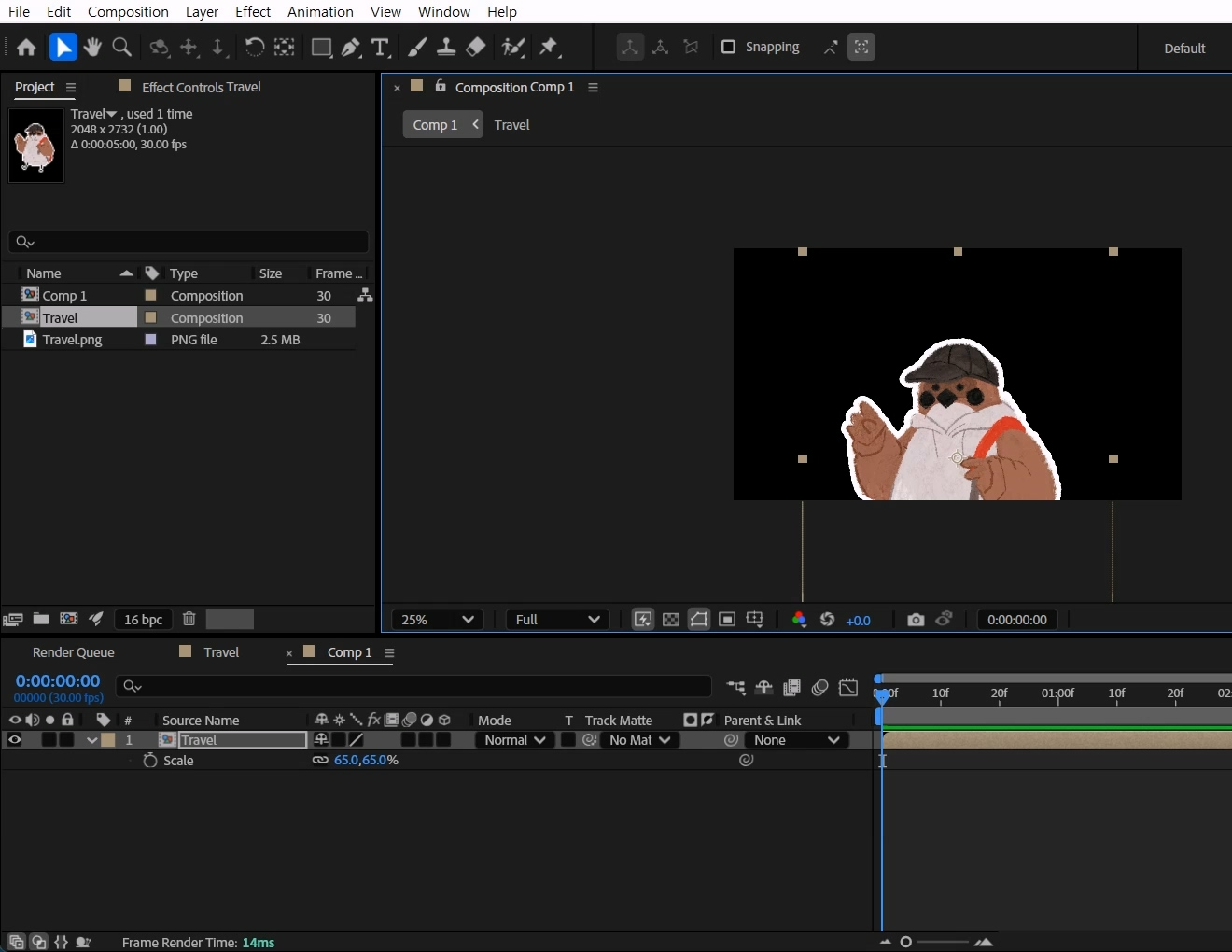
Task: Click the Default workspace button
Action: [x=1184, y=48]
